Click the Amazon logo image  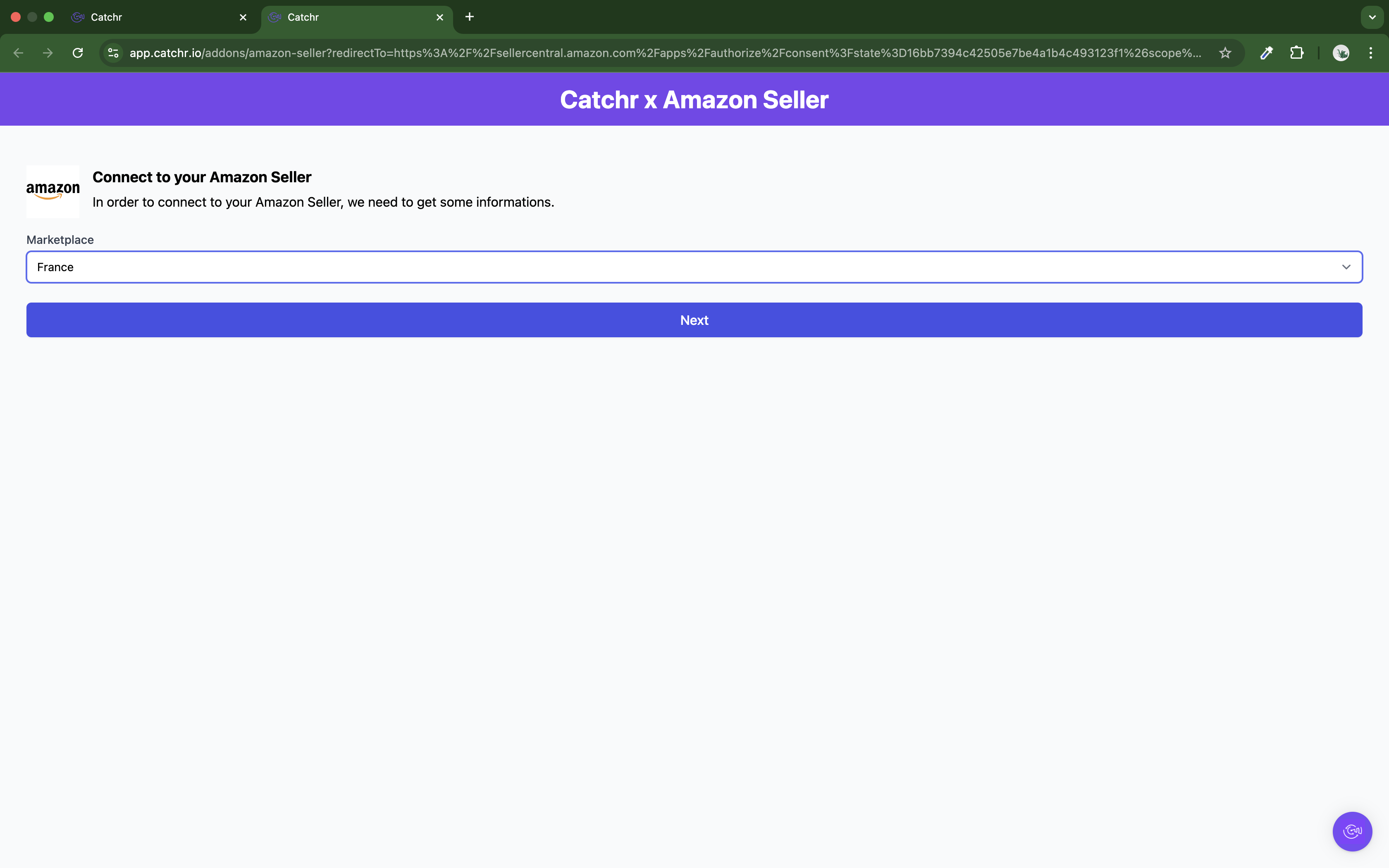click(x=53, y=192)
